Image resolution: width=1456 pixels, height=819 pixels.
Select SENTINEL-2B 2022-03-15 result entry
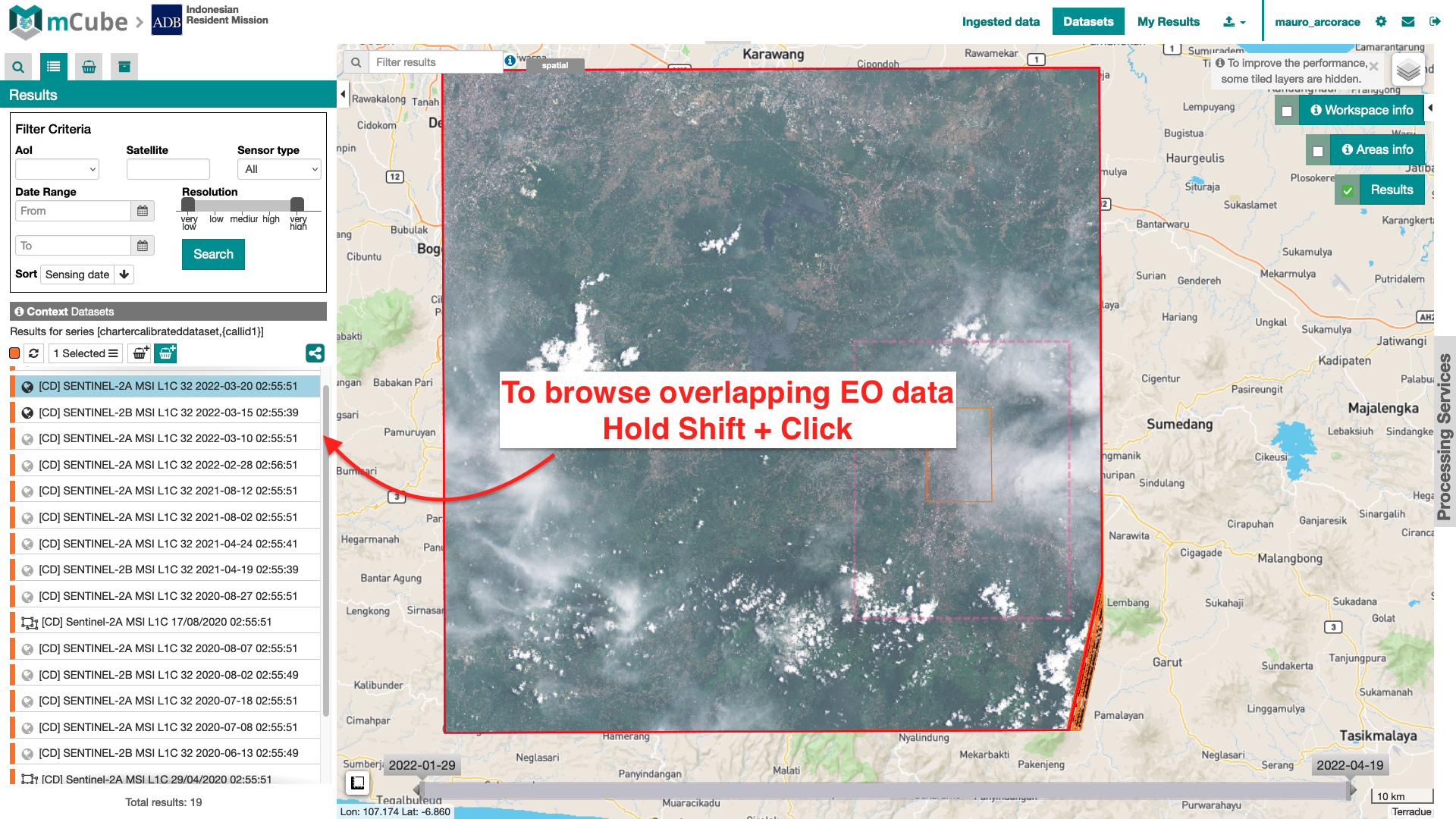click(168, 413)
